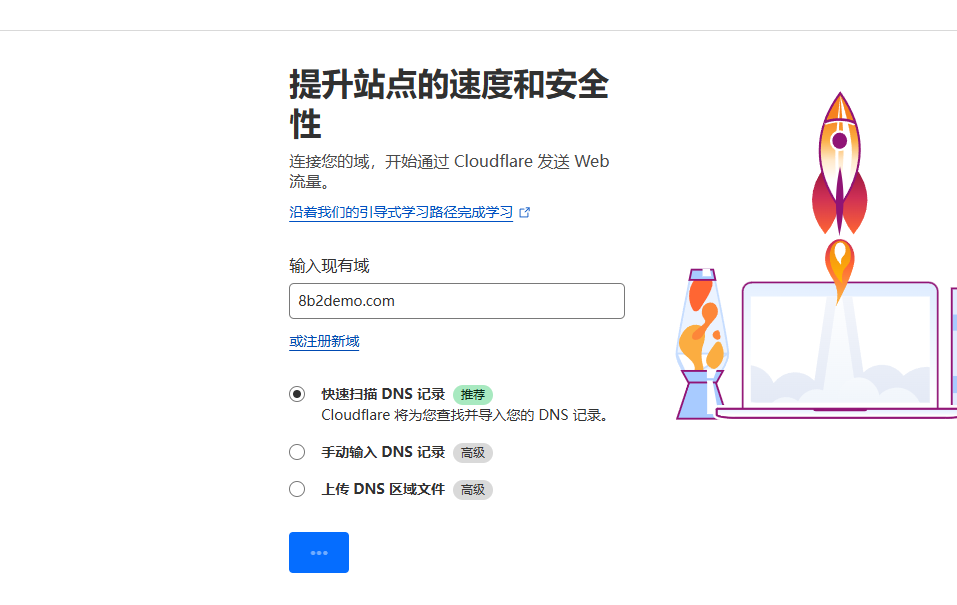957x605 pixels.
Task: Select the "上传 DNS 区域文件" option
Action: [296, 488]
